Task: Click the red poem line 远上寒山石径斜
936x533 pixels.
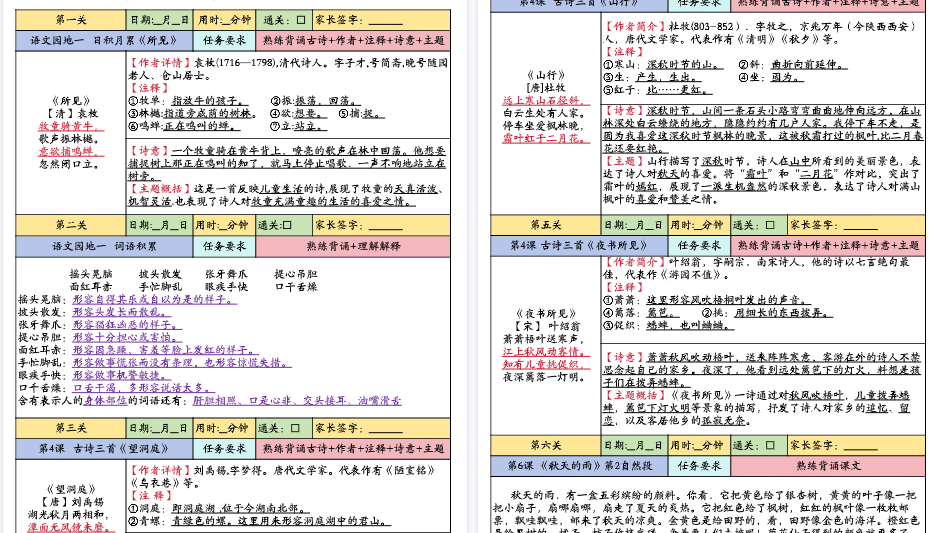Action: coord(546,100)
